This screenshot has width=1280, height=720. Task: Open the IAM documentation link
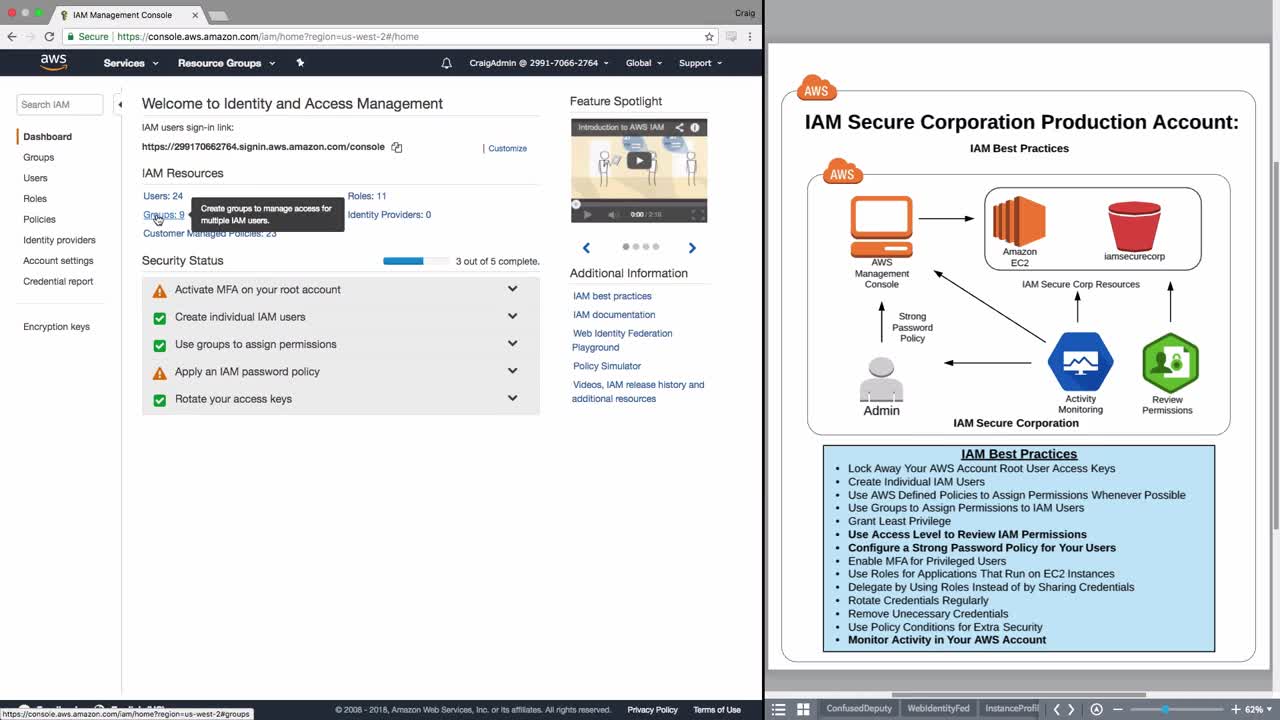614,315
